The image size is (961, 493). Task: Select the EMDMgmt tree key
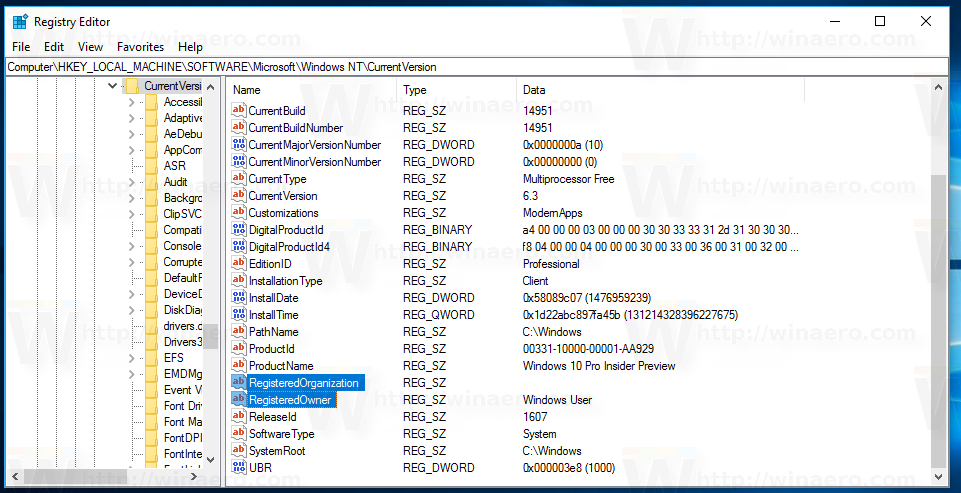click(182, 374)
